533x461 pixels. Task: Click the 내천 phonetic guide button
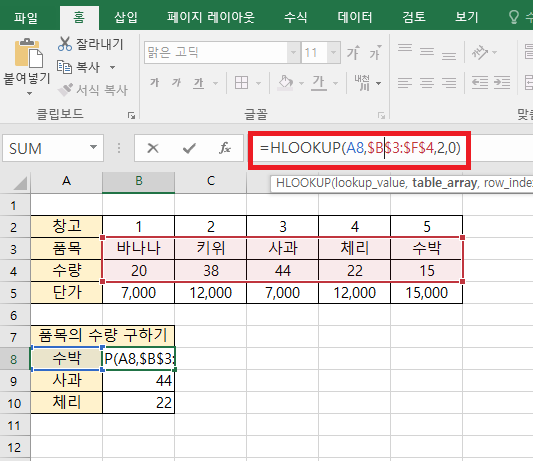tap(362, 83)
